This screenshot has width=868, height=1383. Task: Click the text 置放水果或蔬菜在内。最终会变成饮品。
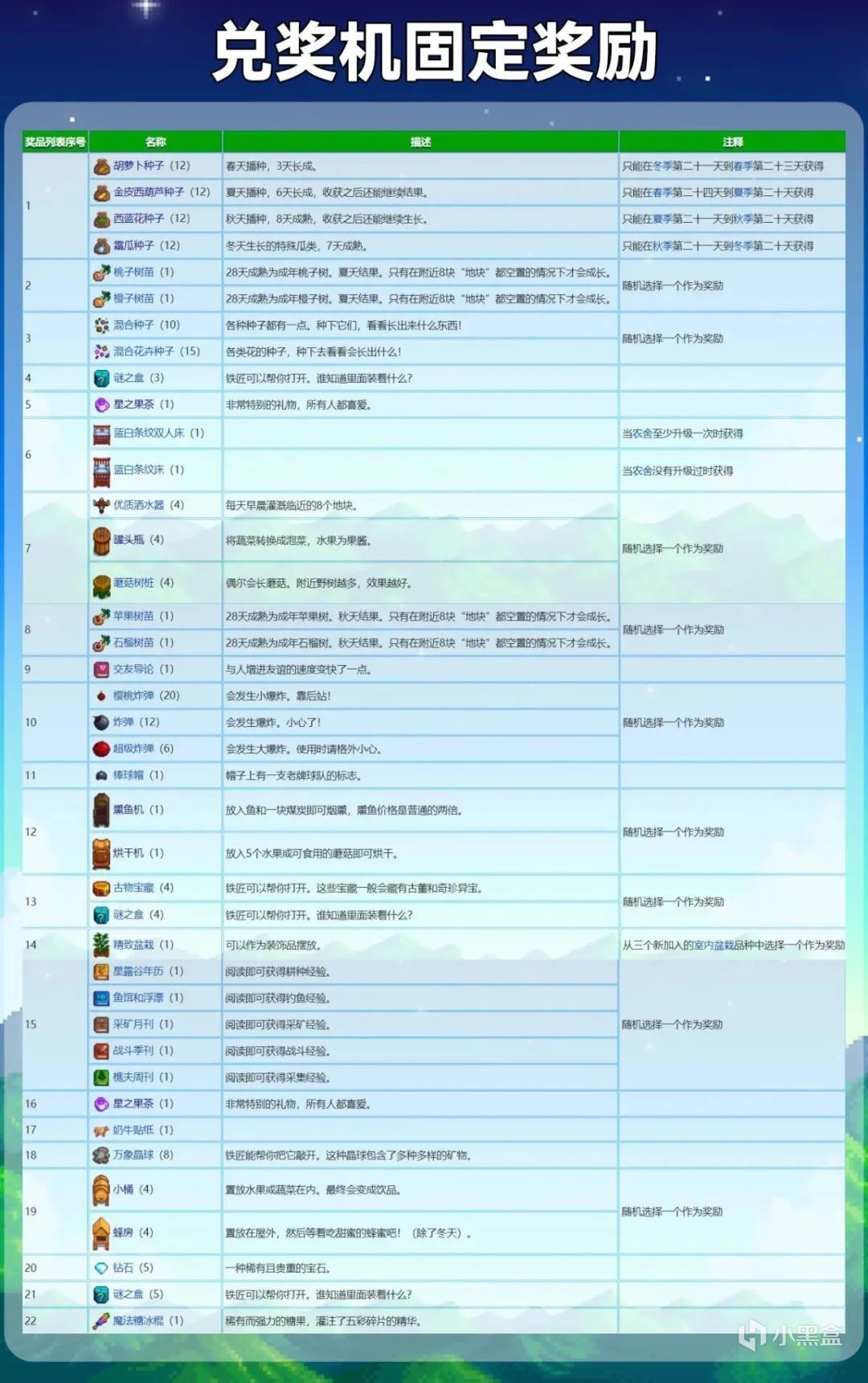(x=313, y=1190)
